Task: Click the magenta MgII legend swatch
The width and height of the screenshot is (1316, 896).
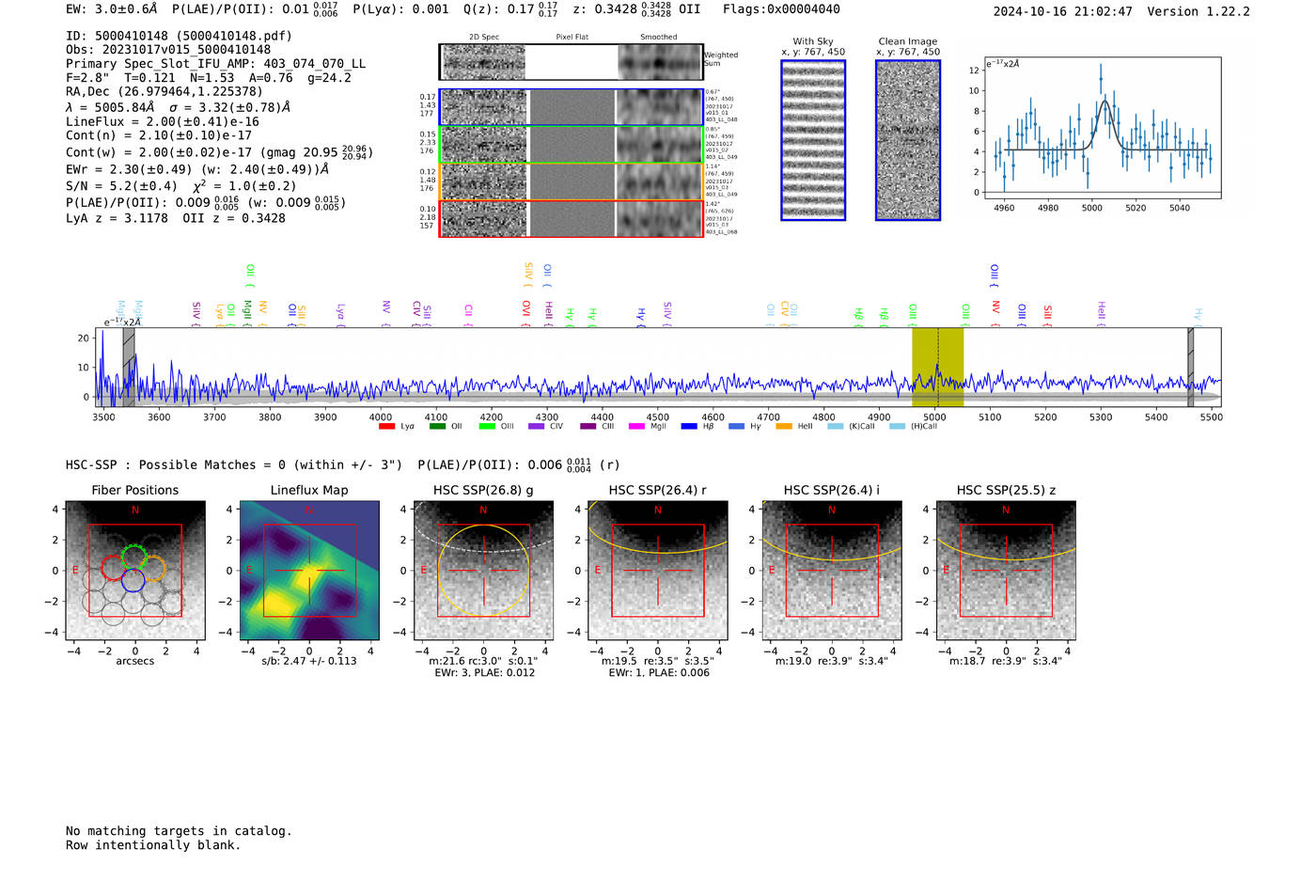Action: [x=636, y=427]
